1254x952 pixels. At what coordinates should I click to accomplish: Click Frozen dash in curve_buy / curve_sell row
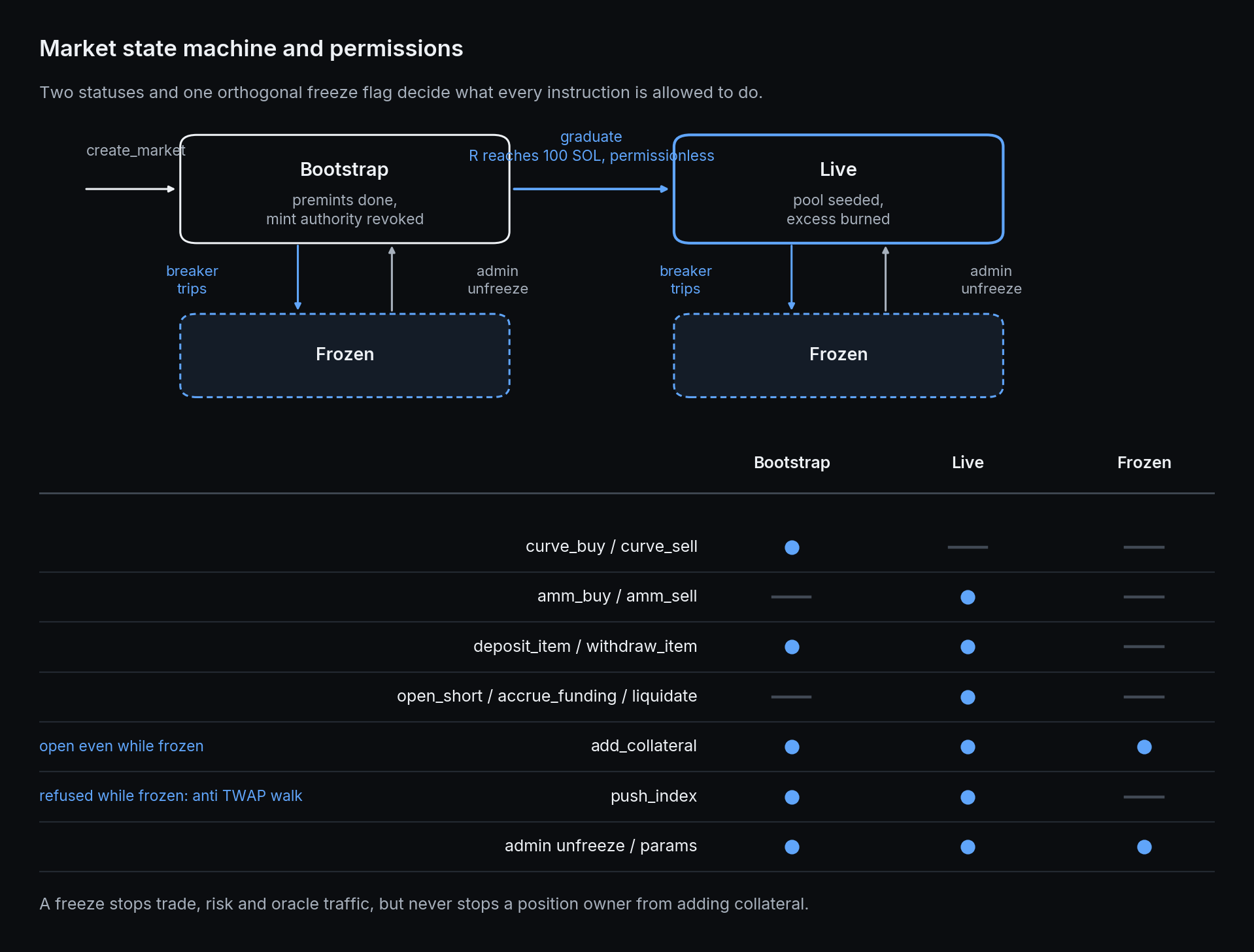point(1144,547)
